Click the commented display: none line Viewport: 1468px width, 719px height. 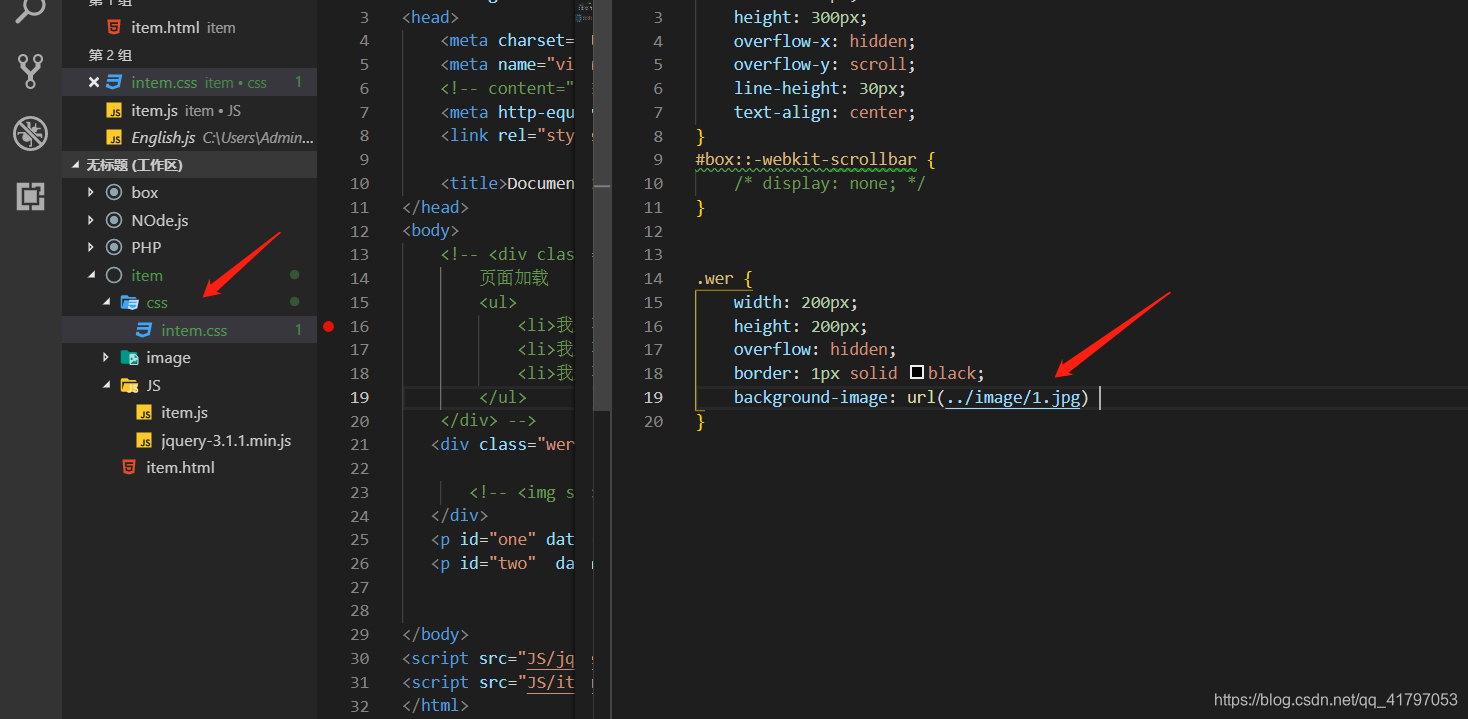pyautogui.click(x=829, y=183)
